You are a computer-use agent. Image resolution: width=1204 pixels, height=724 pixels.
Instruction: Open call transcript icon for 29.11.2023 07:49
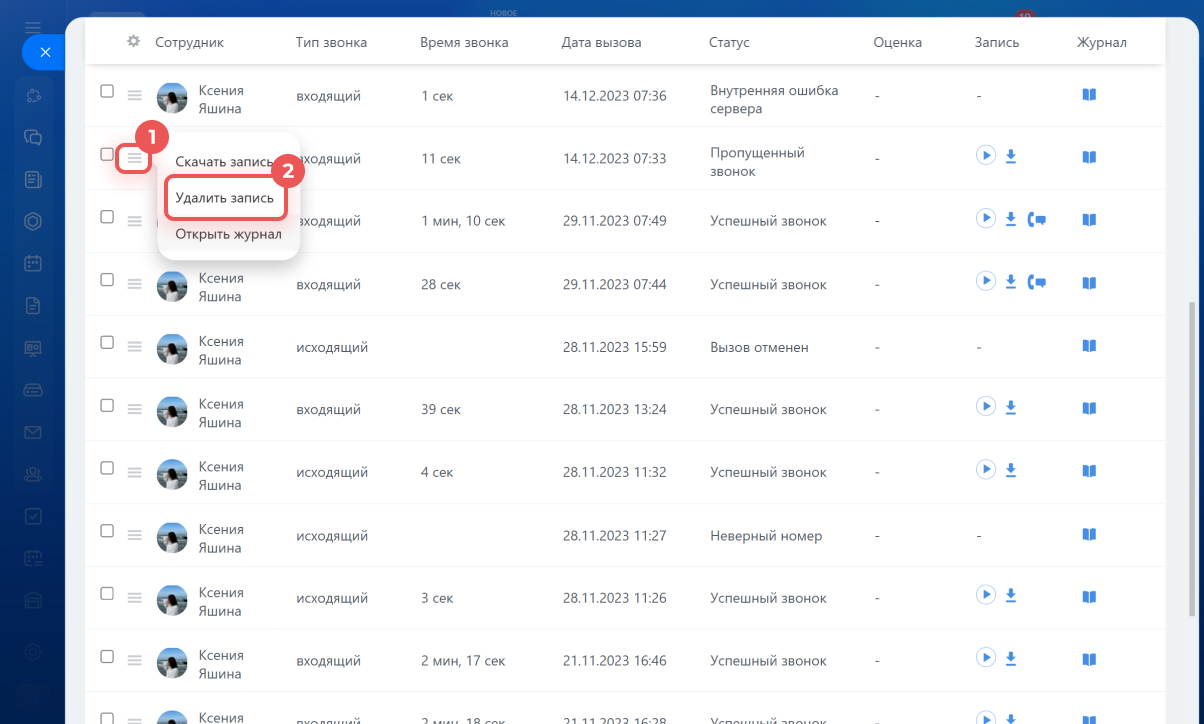tap(1037, 220)
